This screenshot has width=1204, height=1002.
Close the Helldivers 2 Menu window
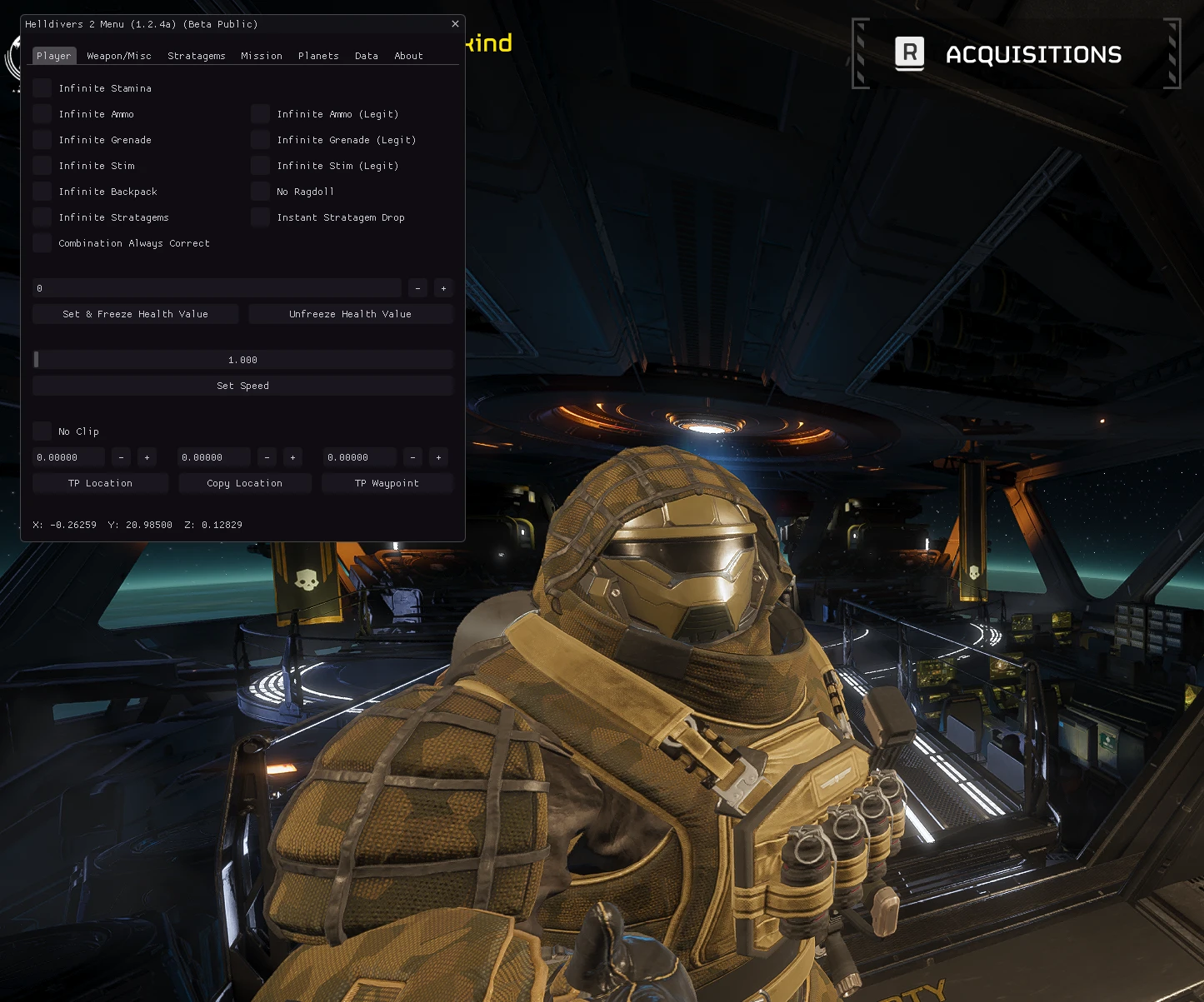[455, 24]
